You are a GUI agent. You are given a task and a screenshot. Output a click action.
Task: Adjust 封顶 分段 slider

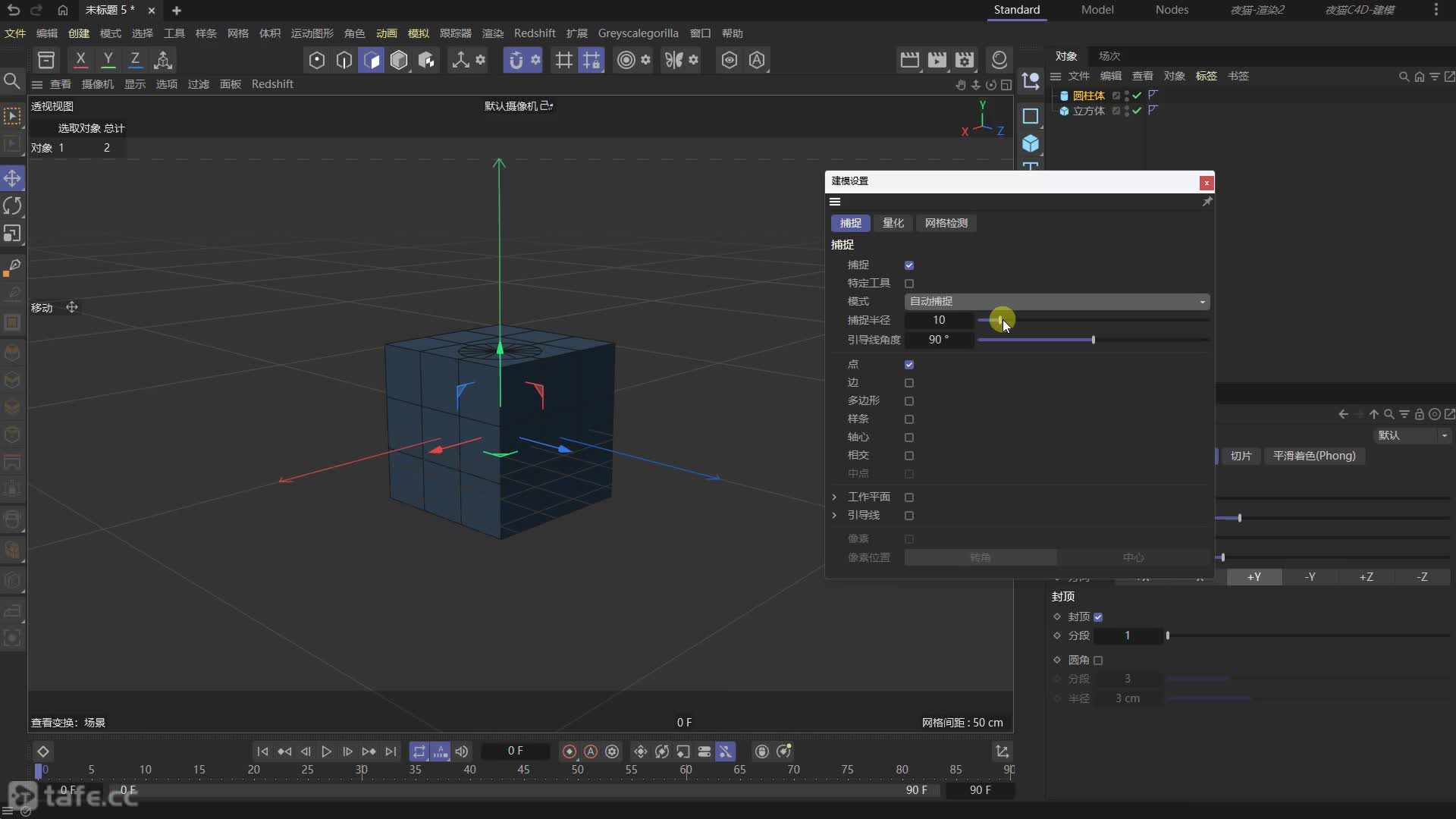pyautogui.click(x=1308, y=635)
